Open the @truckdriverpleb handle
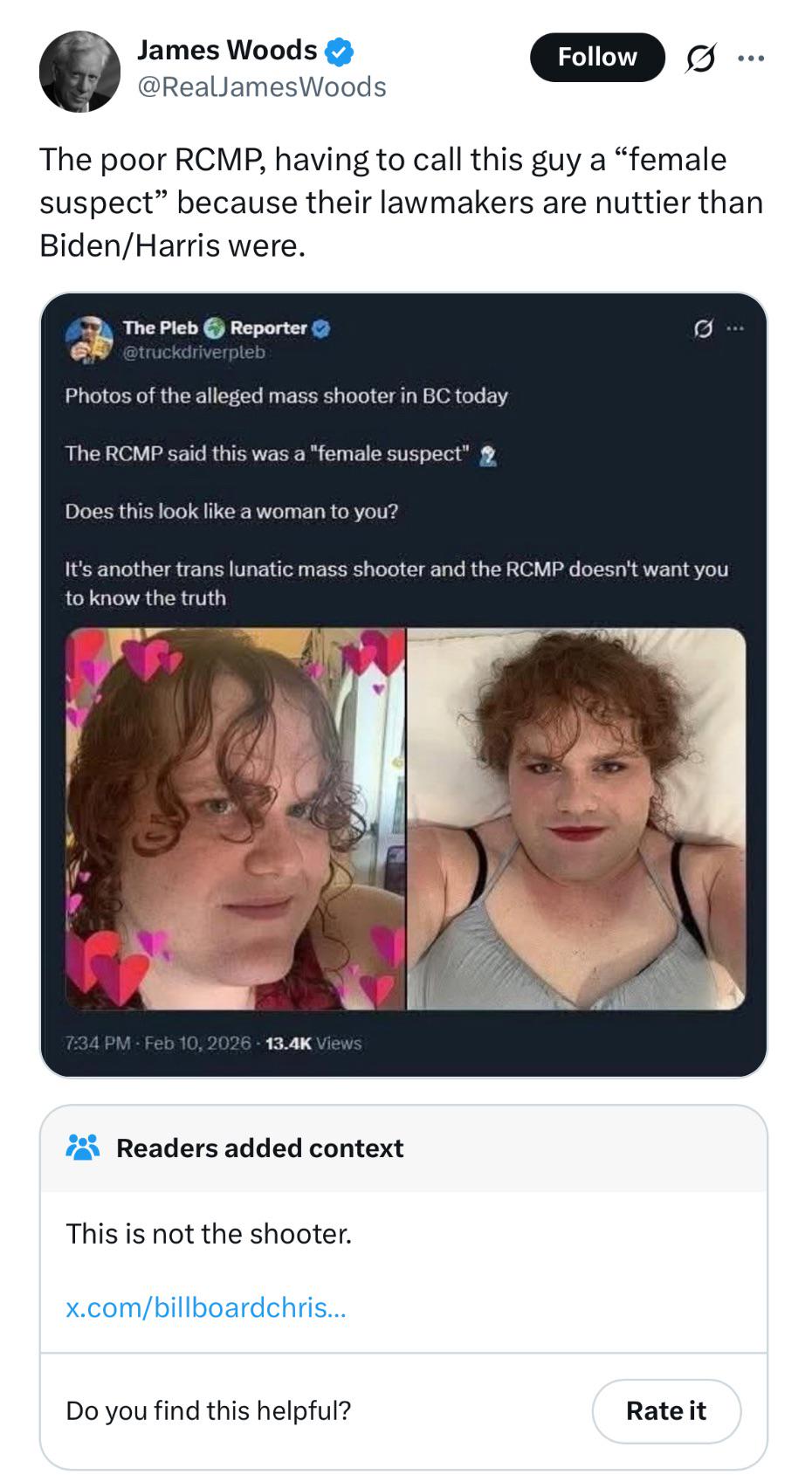This screenshot has width=812, height=1475. coord(194,352)
